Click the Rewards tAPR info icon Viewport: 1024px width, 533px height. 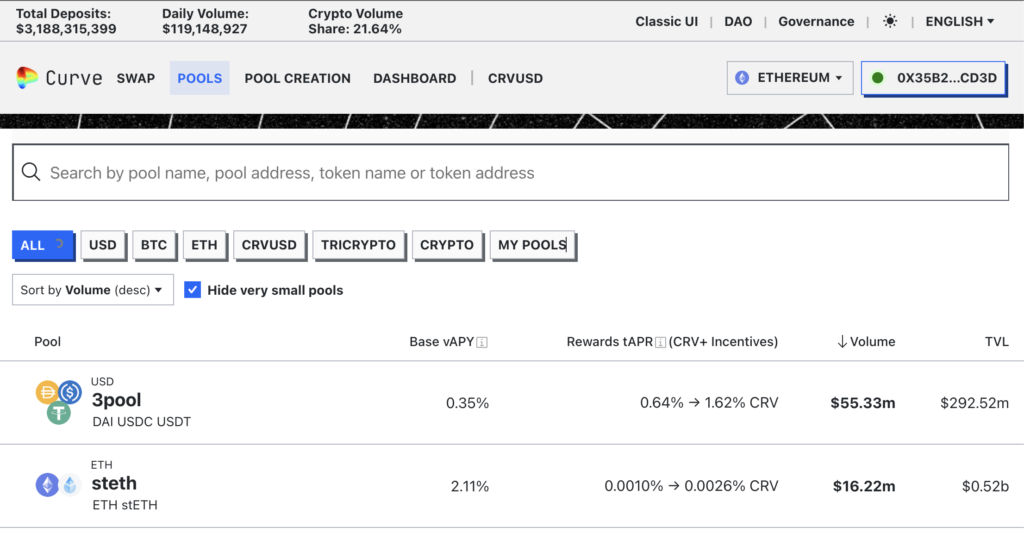point(660,342)
